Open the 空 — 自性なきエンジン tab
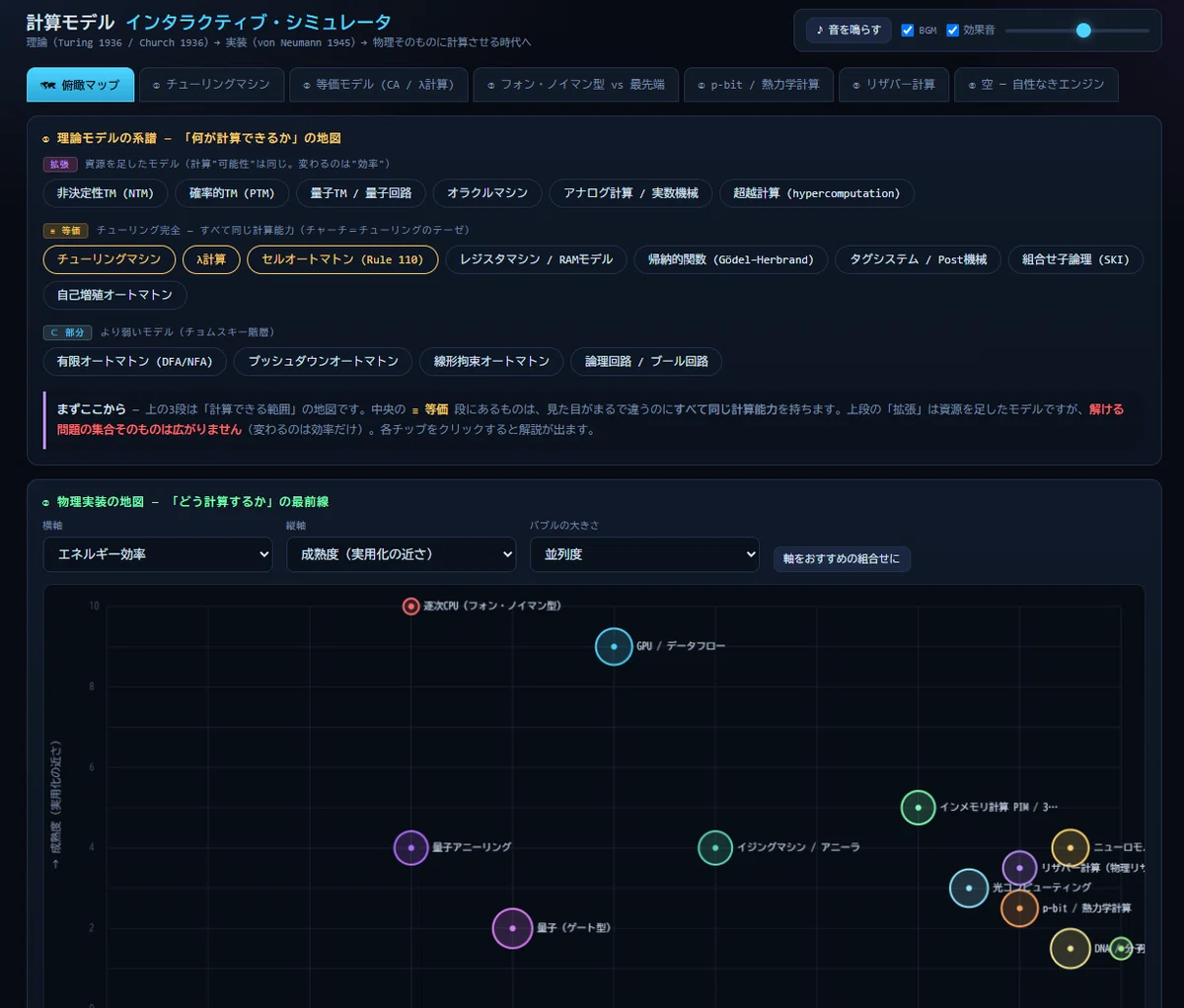This screenshot has height=1008, width=1184. point(1036,85)
